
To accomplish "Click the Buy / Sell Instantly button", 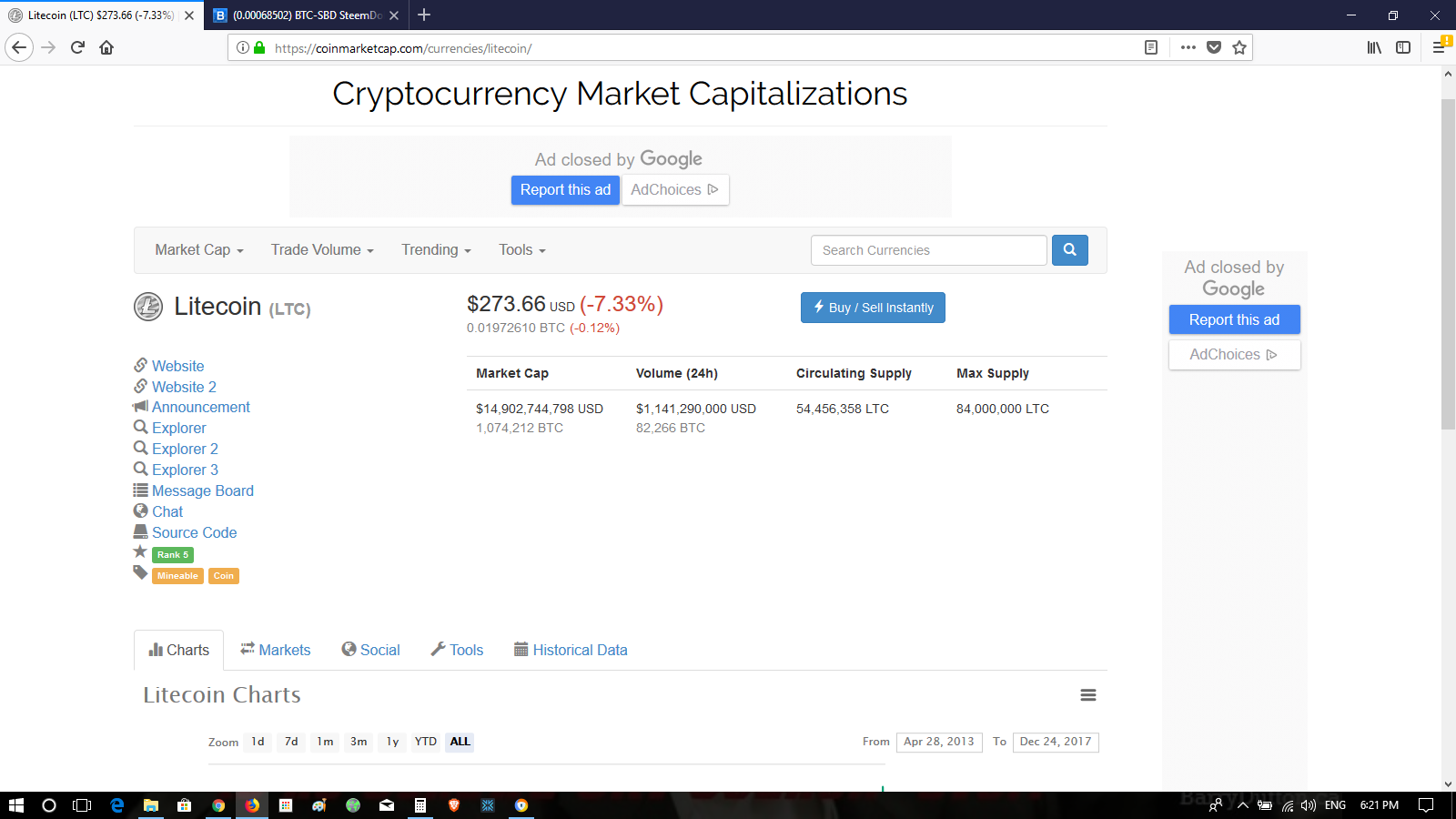I will (873, 308).
